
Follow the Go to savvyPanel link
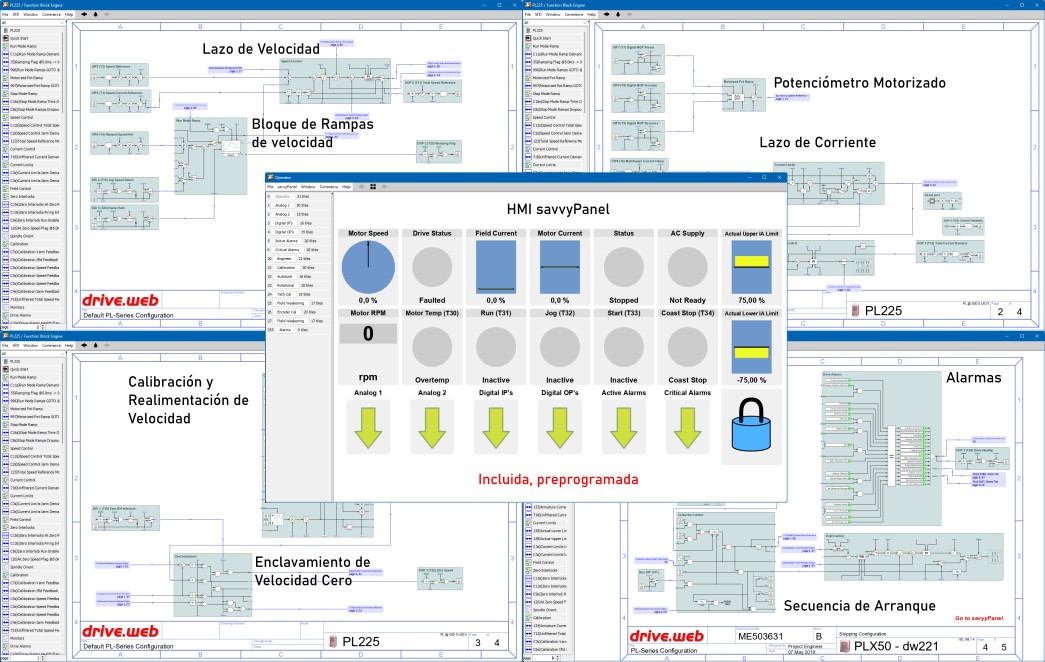click(x=983, y=619)
